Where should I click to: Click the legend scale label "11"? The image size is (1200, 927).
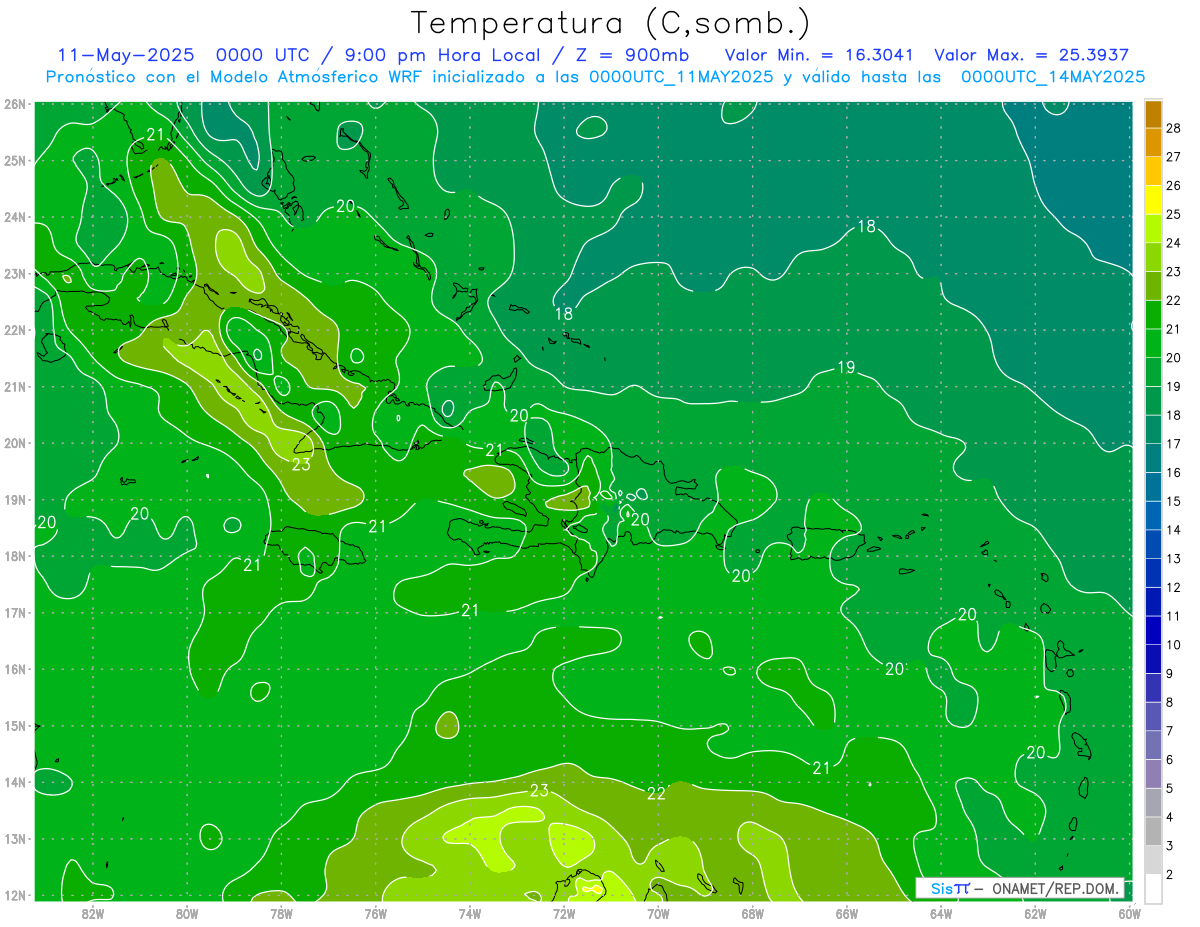[x=1174, y=616]
